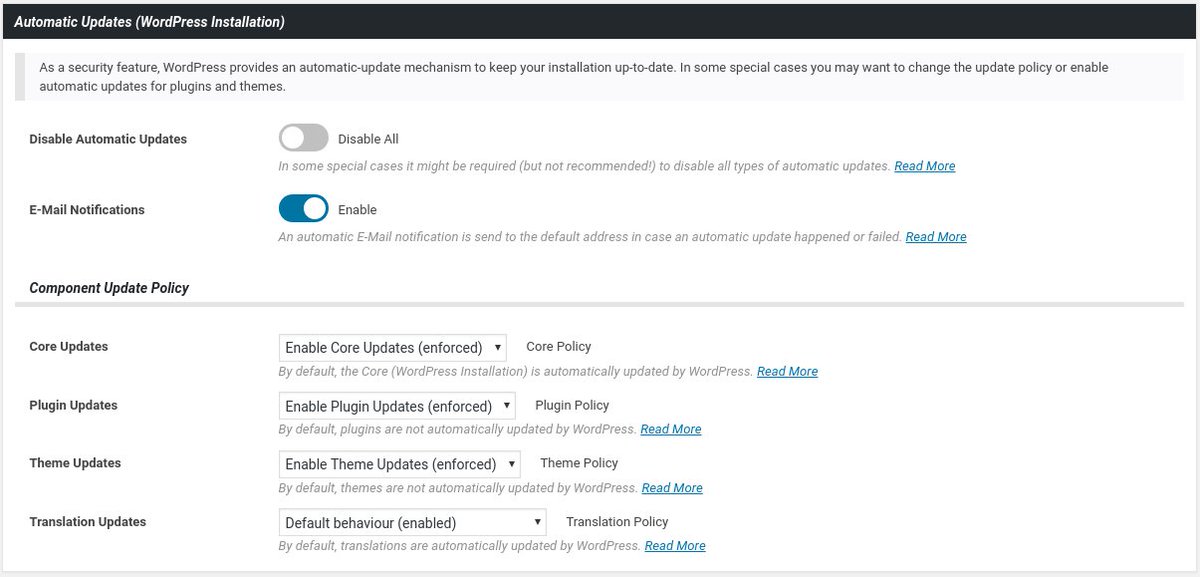This screenshot has width=1200, height=577.
Task: Click the 'Disable All' toggle label
Action: point(368,139)
